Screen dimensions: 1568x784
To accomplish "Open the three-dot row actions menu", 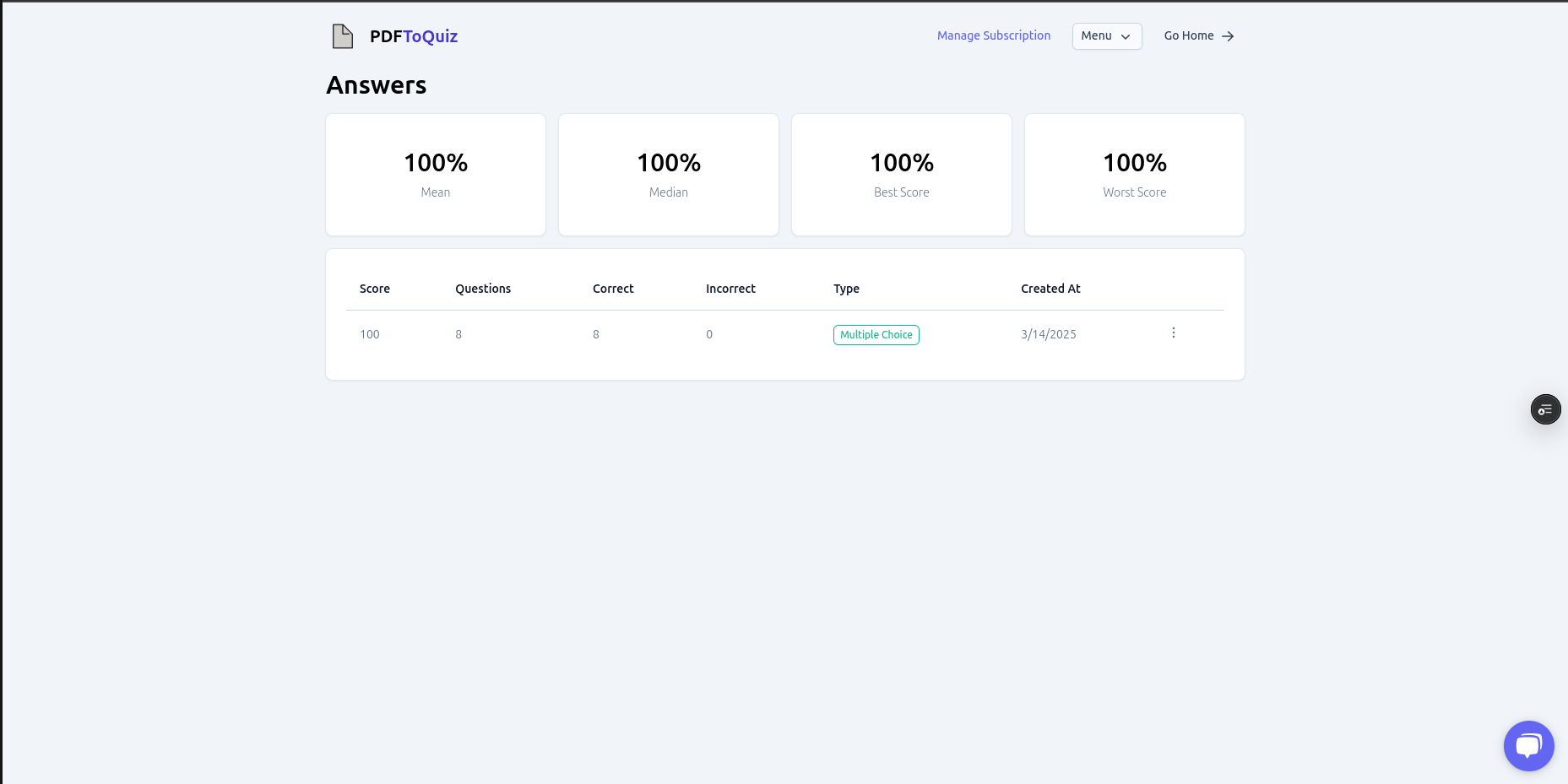I will click(x=1173, y=333).
